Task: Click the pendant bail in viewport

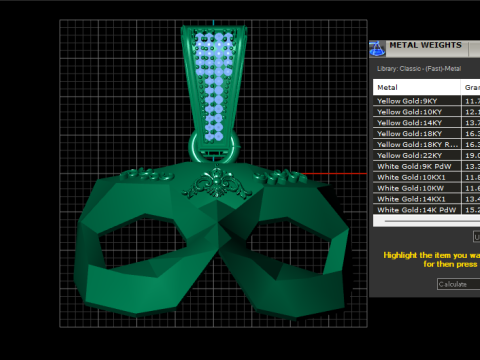Action: (x=214, y=87)
